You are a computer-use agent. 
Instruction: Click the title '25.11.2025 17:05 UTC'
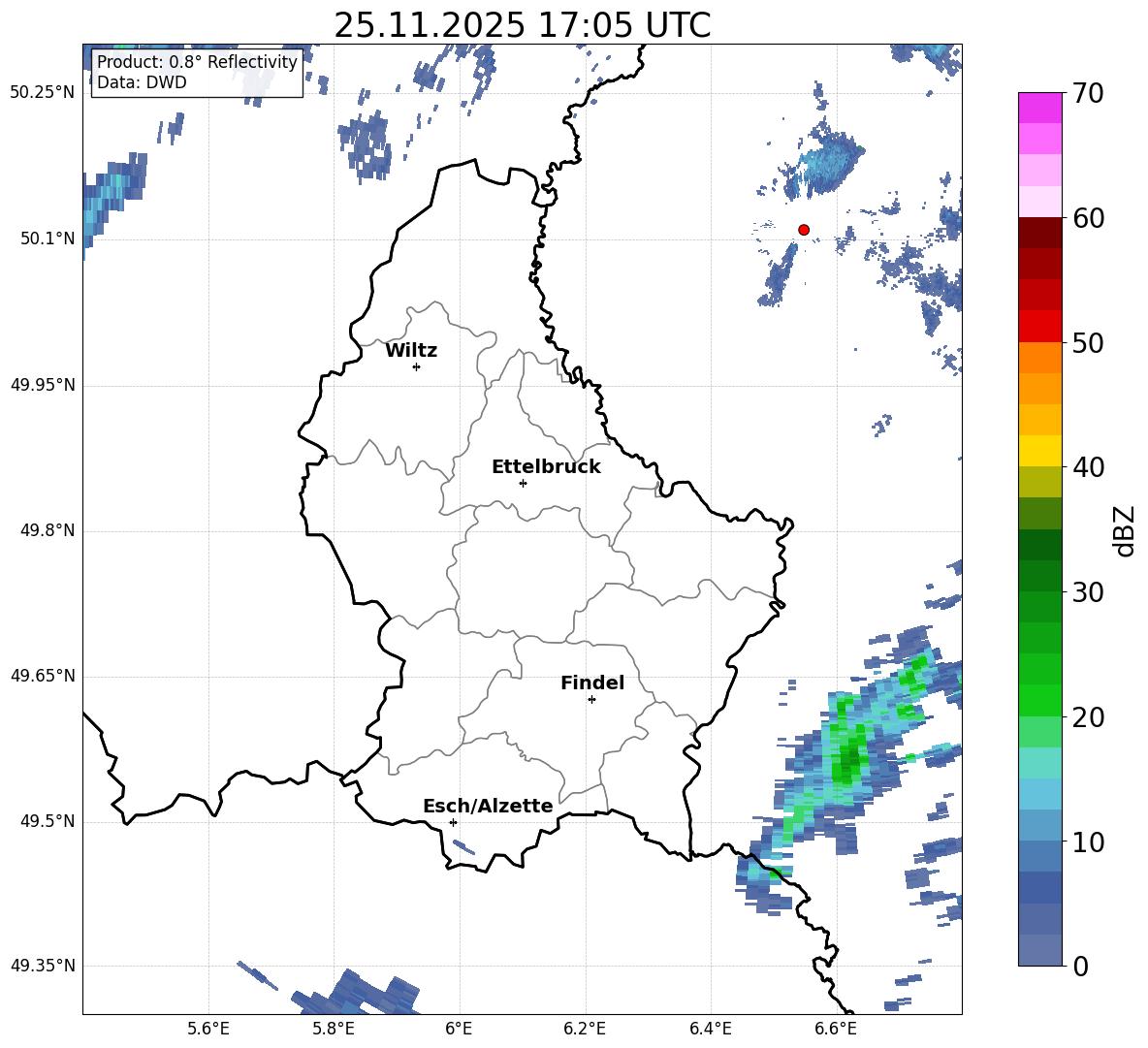[x=522, y=25]
